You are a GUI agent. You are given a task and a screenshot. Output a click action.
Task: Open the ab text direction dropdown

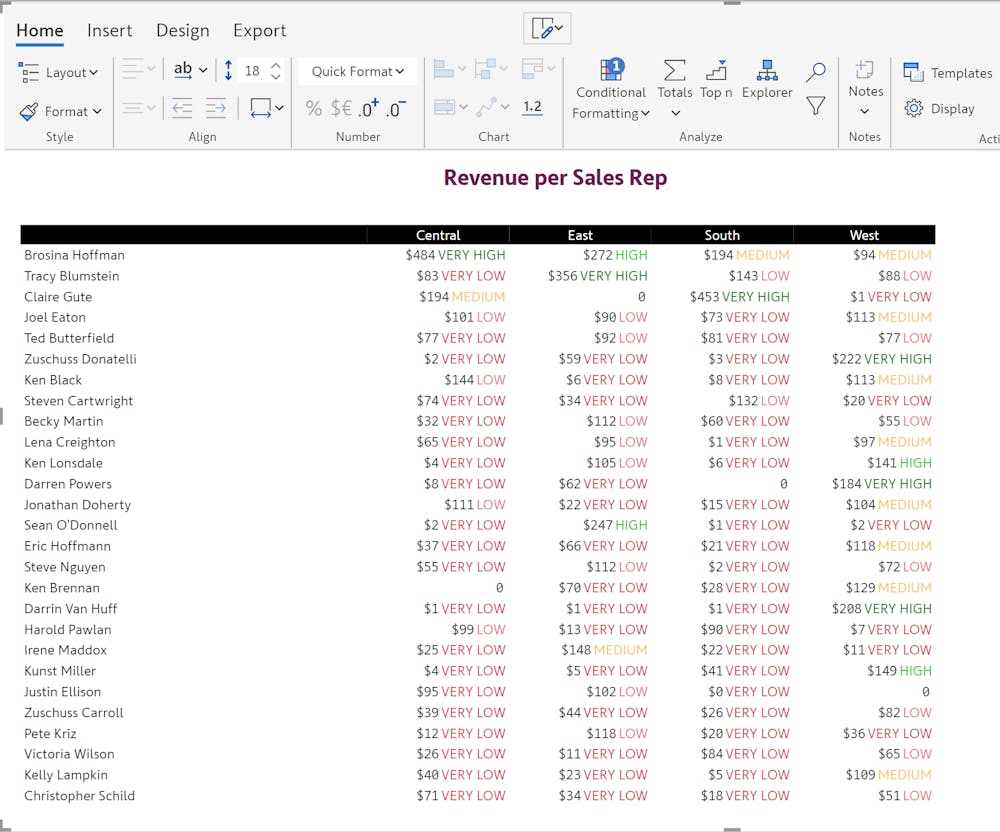click(190, 69)
